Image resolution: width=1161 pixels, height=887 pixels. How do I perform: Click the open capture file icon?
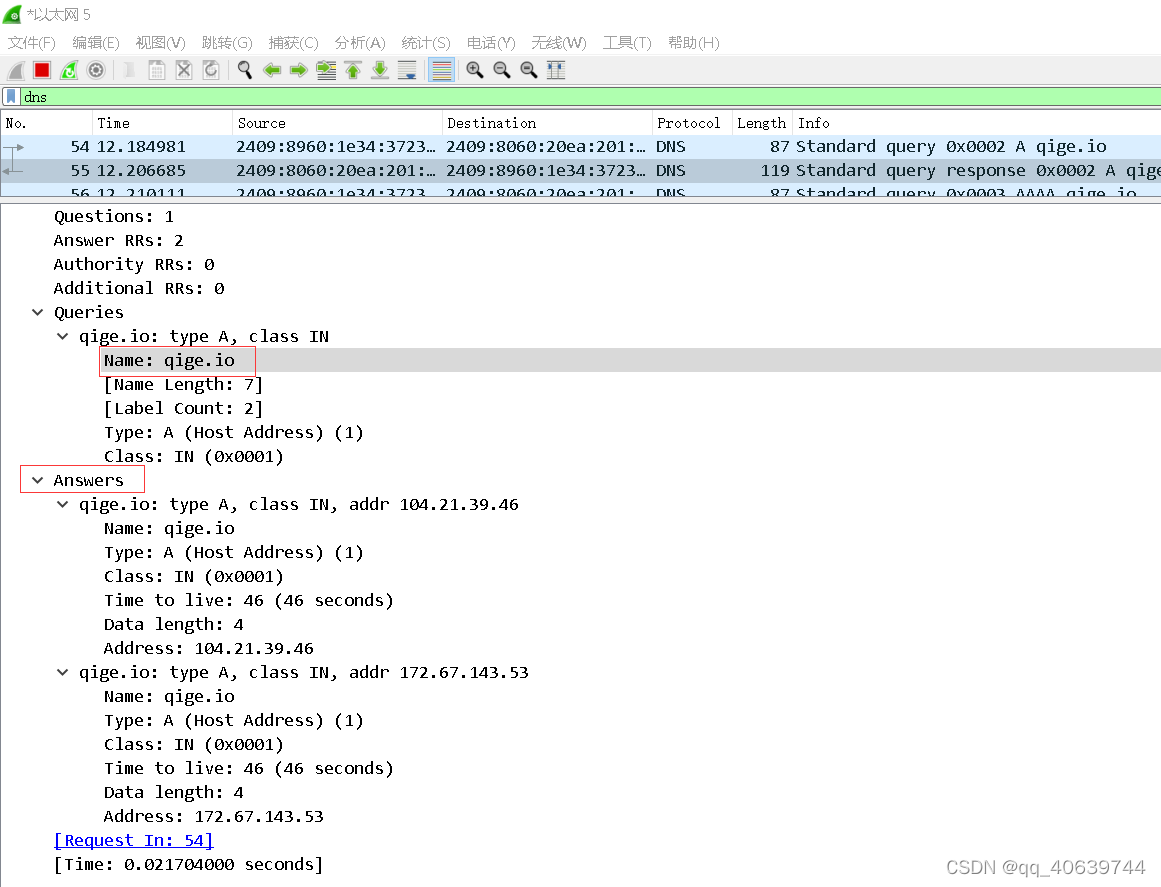coord(130,70)
